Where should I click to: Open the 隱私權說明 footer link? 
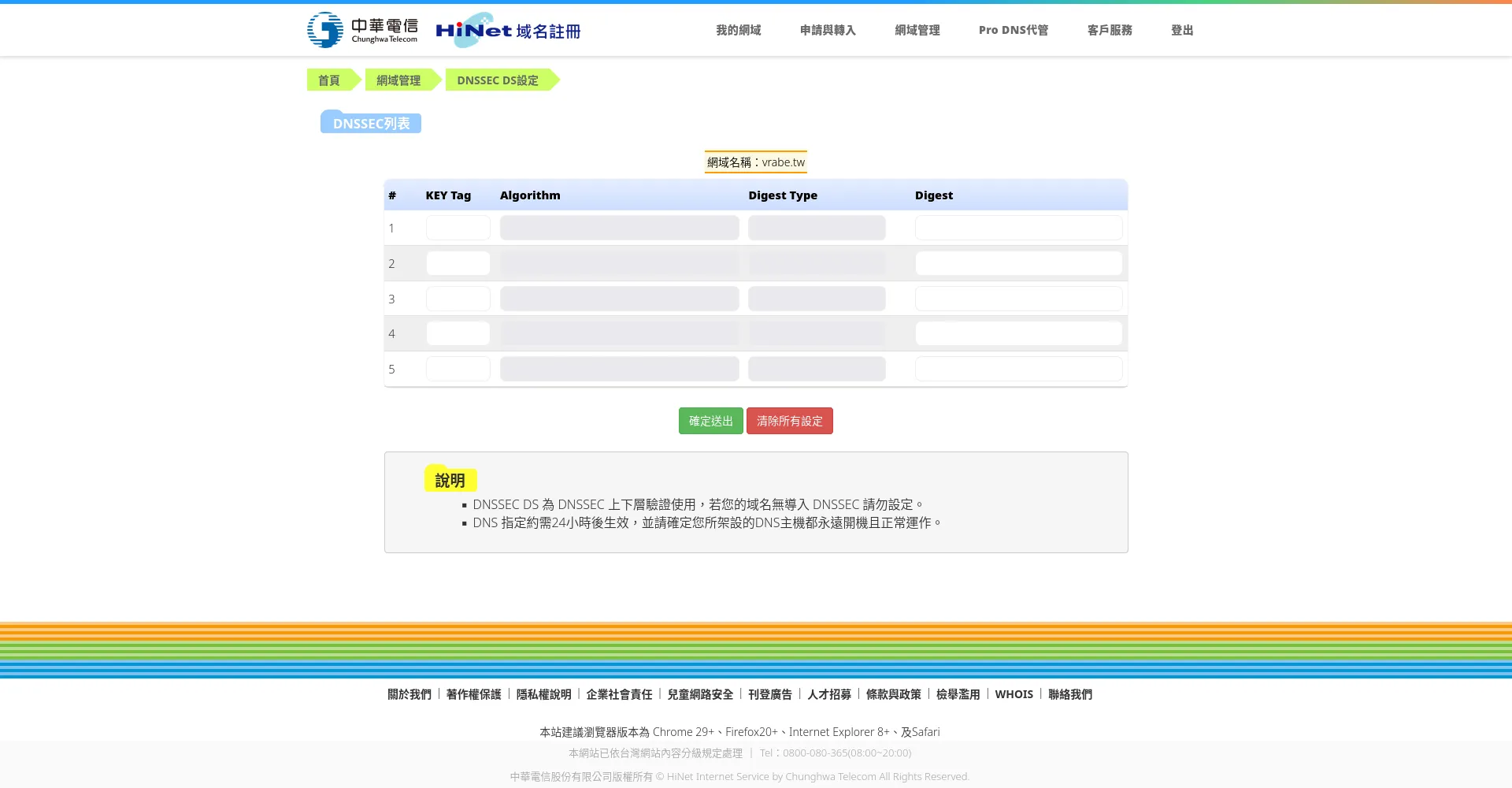pyautogui.click(x=543, y=694)
